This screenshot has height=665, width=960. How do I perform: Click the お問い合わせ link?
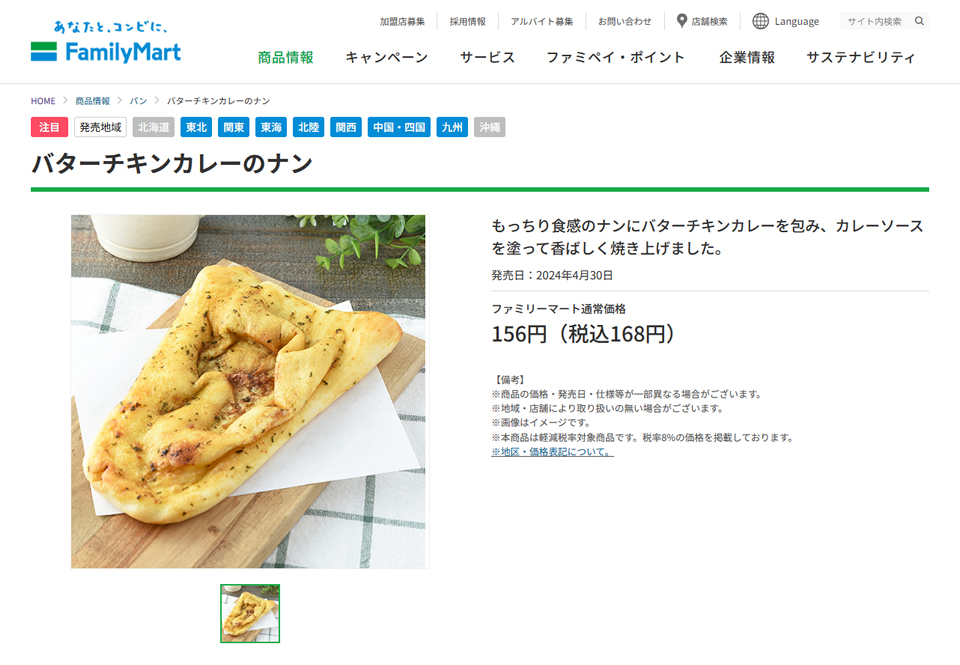(x=624, y=21)
